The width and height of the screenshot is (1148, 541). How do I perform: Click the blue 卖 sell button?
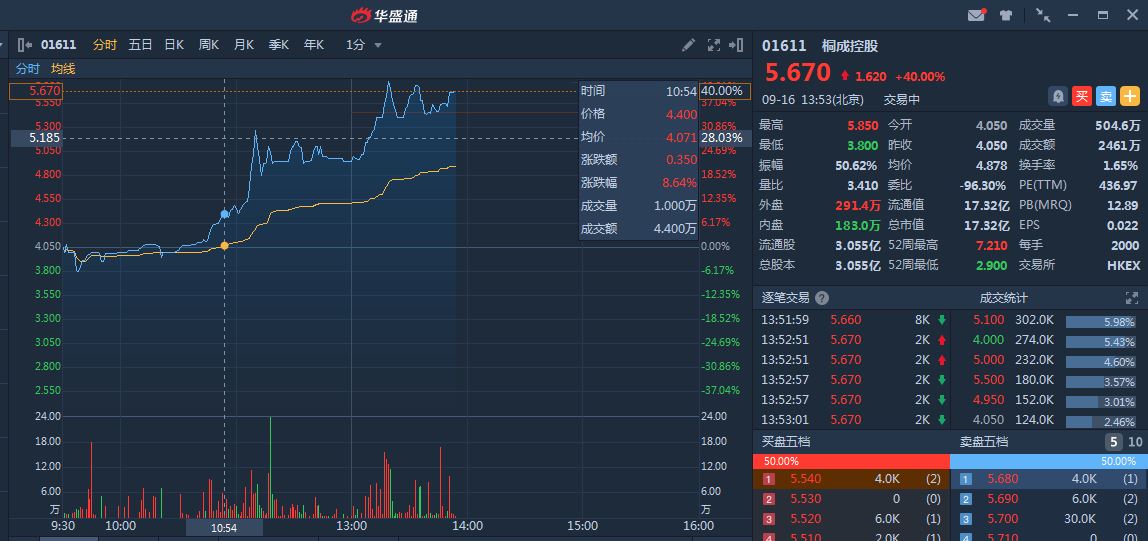tap(1106, 96)
